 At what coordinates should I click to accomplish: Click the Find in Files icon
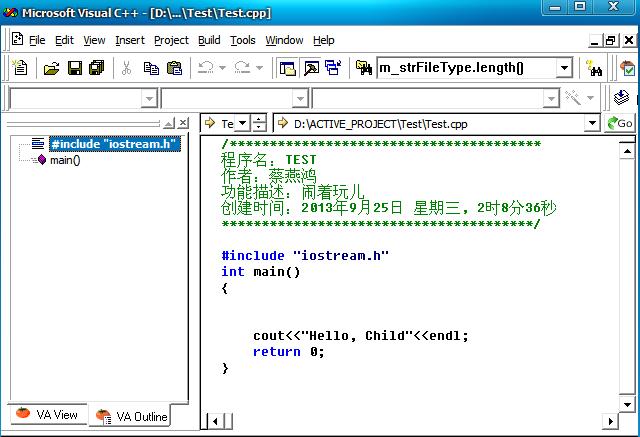point(363,68)
